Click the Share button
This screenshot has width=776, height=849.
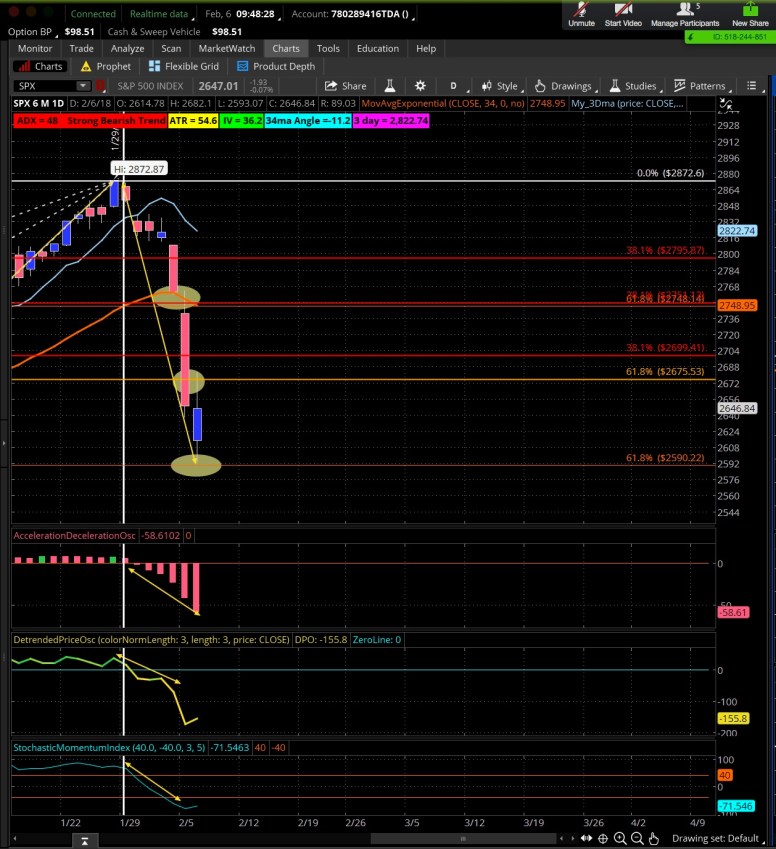(x=346, y=86)
